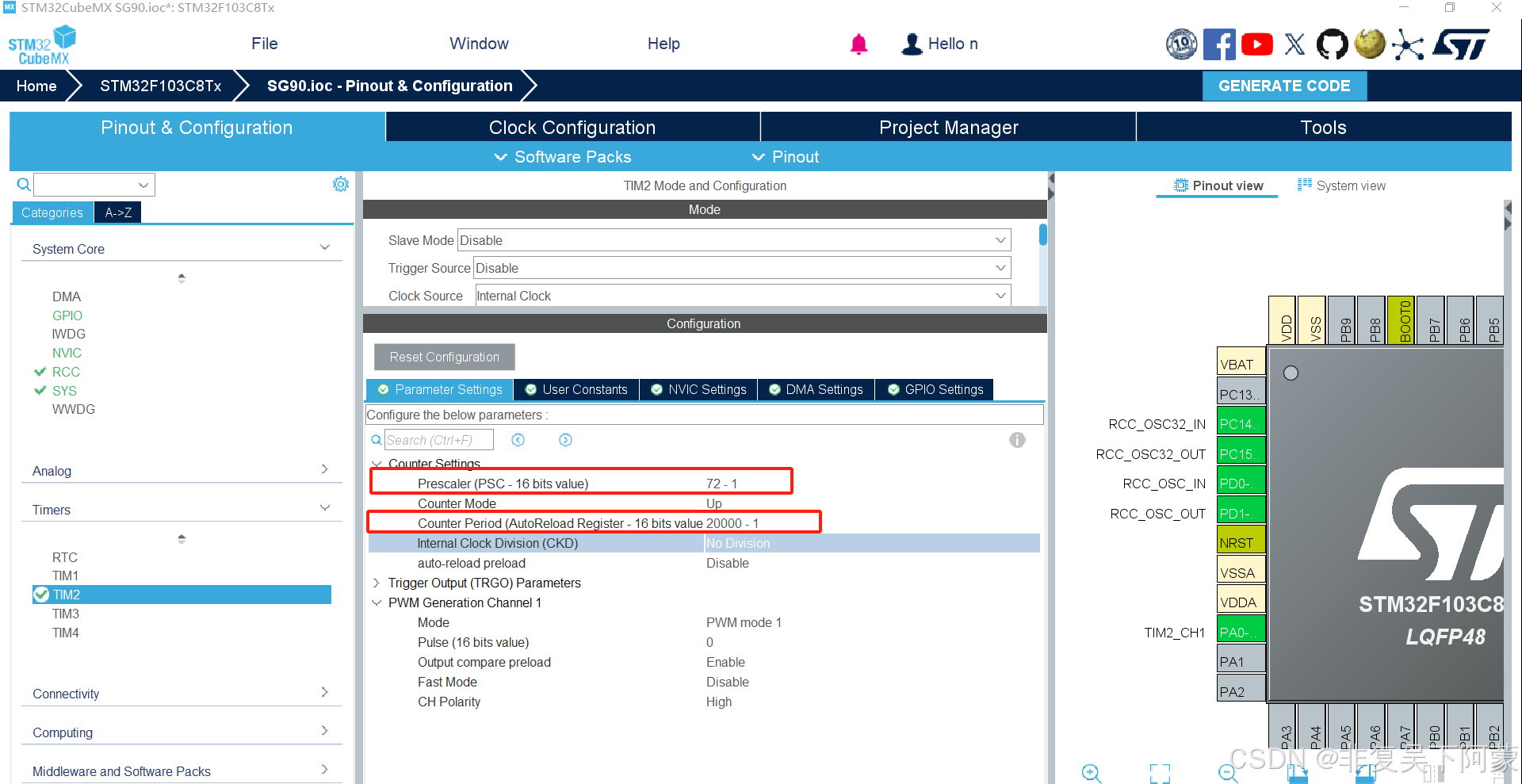Open the GitHub icon link
Viewport: 1522px width, 784px height.
coord(1332,44)
